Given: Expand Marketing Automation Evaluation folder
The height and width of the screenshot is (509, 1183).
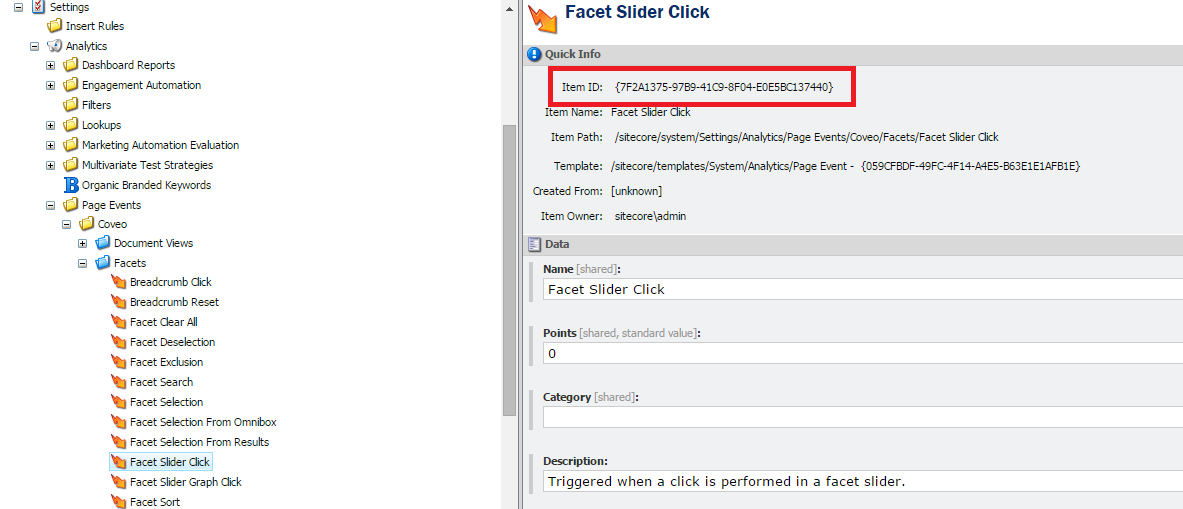Looking at the screenshot, I should 51,145.
